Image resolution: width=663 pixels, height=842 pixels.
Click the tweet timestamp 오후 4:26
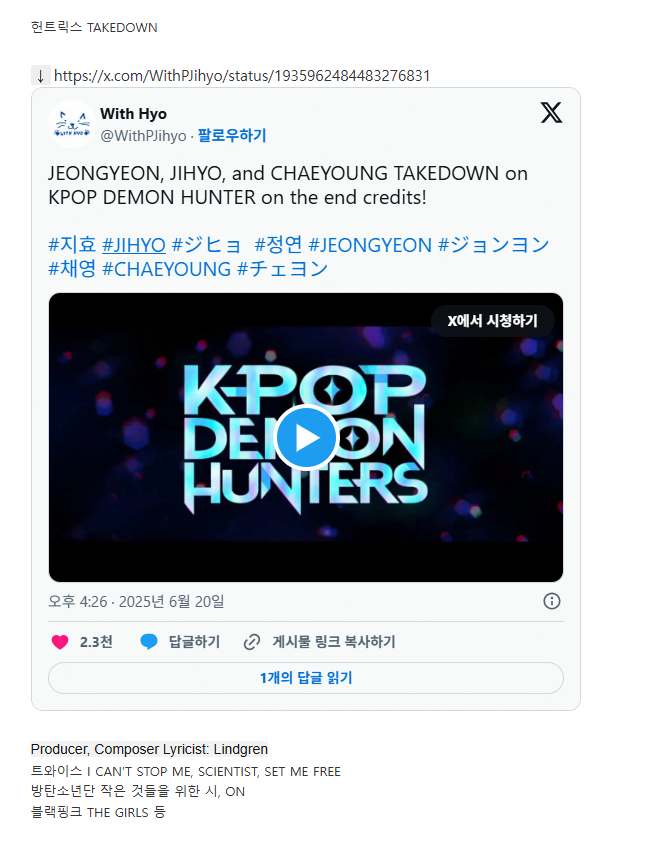click(78, 601)
